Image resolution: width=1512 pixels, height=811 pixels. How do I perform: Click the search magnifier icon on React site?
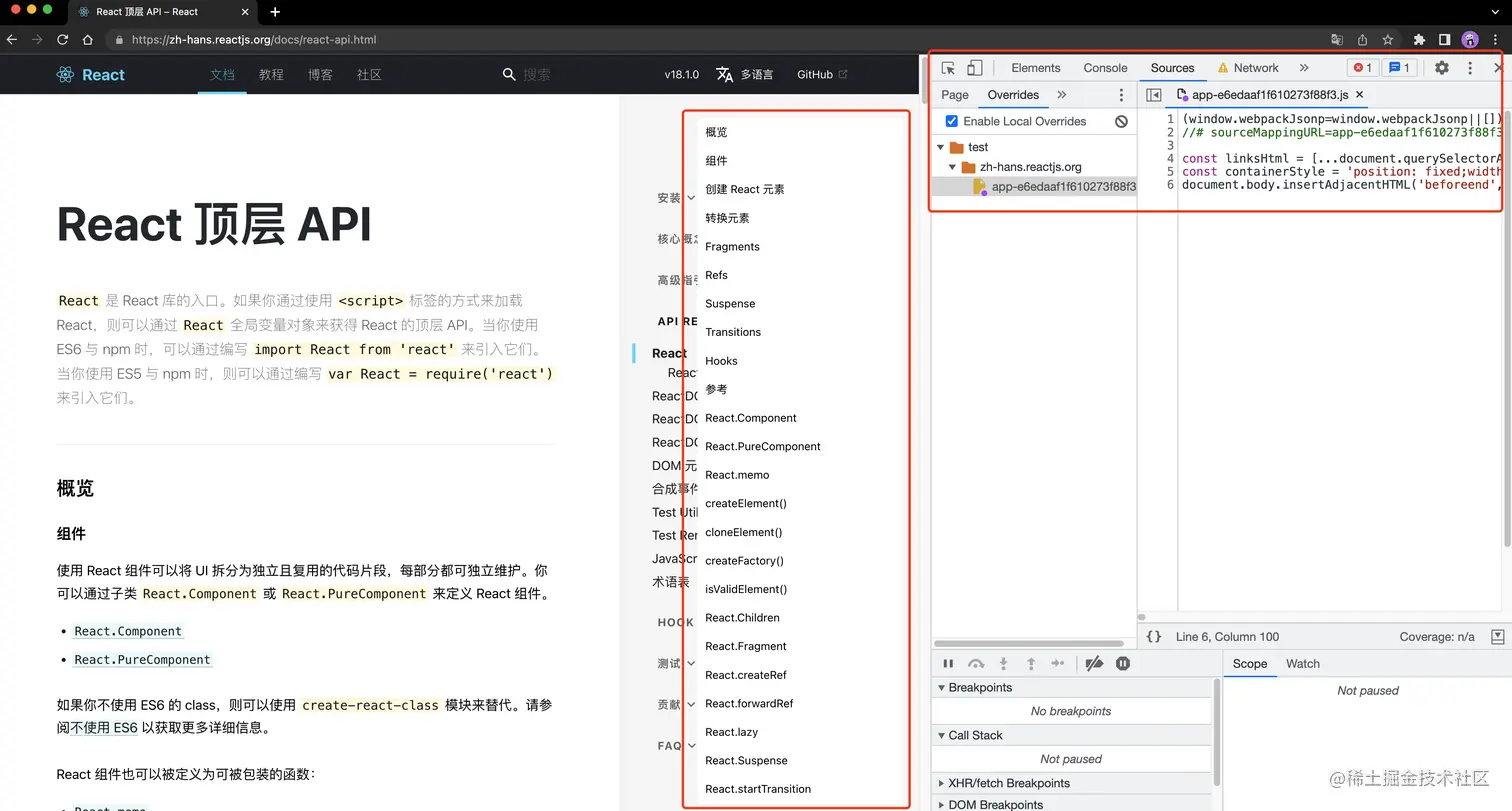[509, 74]
